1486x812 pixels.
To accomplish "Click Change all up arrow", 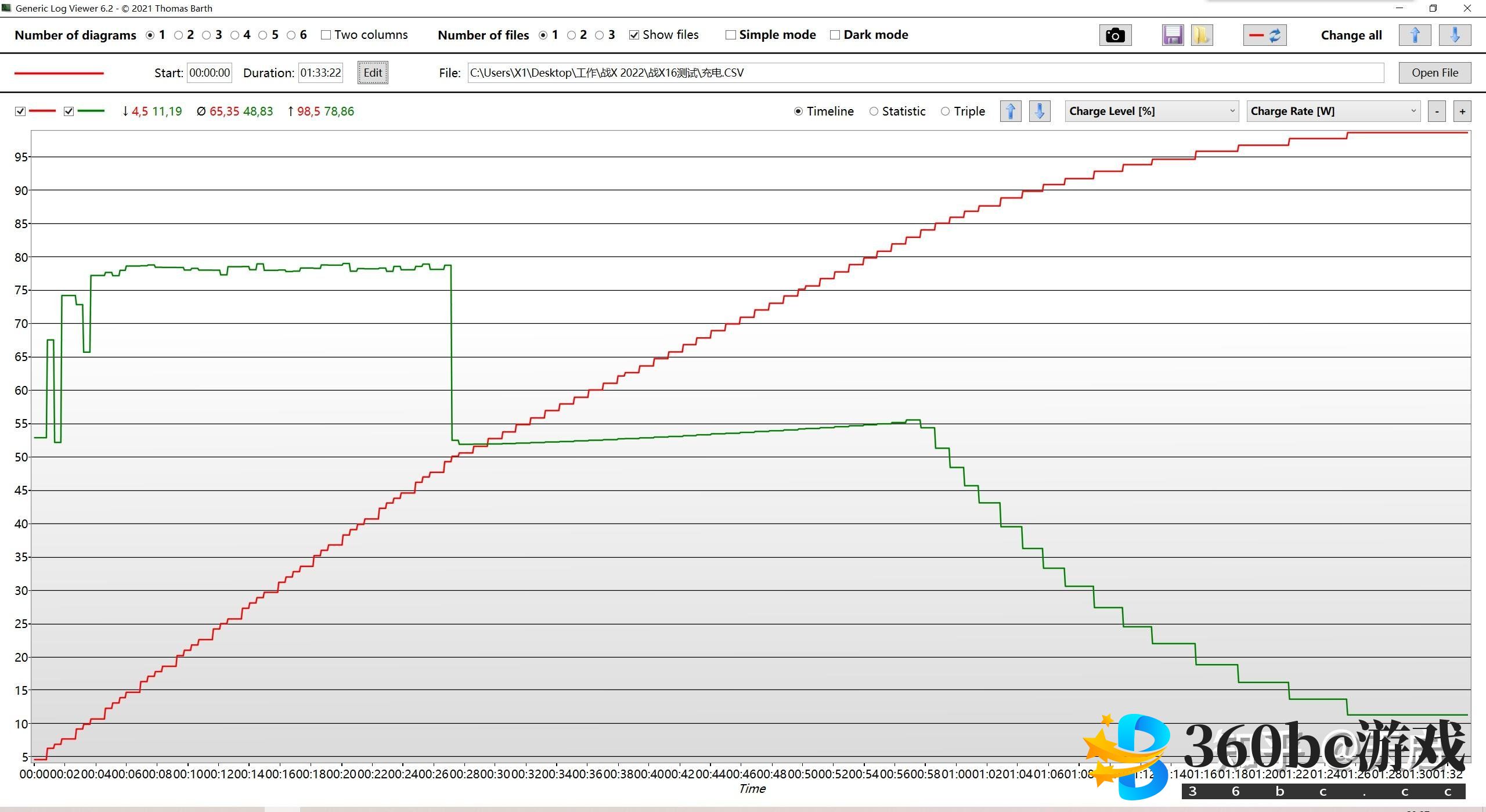I will coord(1415,35).
